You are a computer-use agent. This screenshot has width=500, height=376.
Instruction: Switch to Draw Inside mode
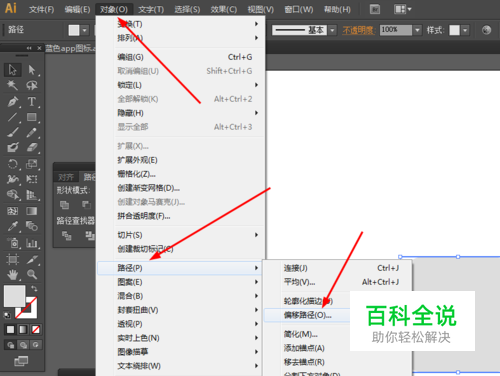click(x=36, y=345)
